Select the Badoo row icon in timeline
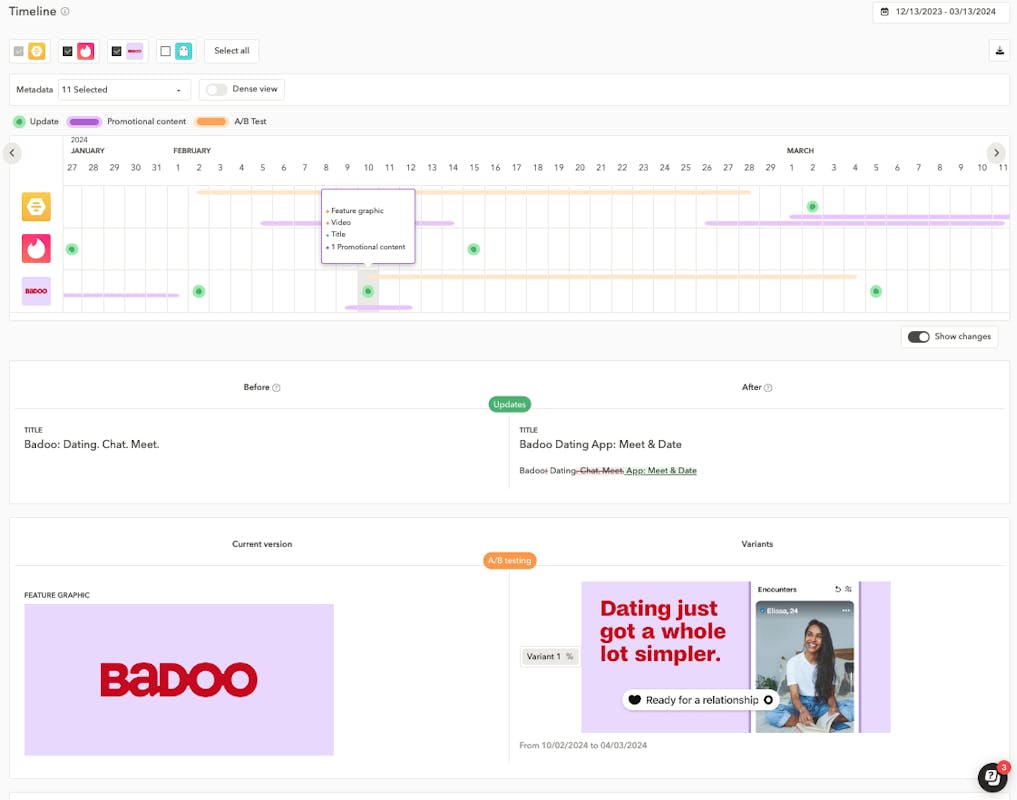The image size is (1017, 800). (36, 291)
